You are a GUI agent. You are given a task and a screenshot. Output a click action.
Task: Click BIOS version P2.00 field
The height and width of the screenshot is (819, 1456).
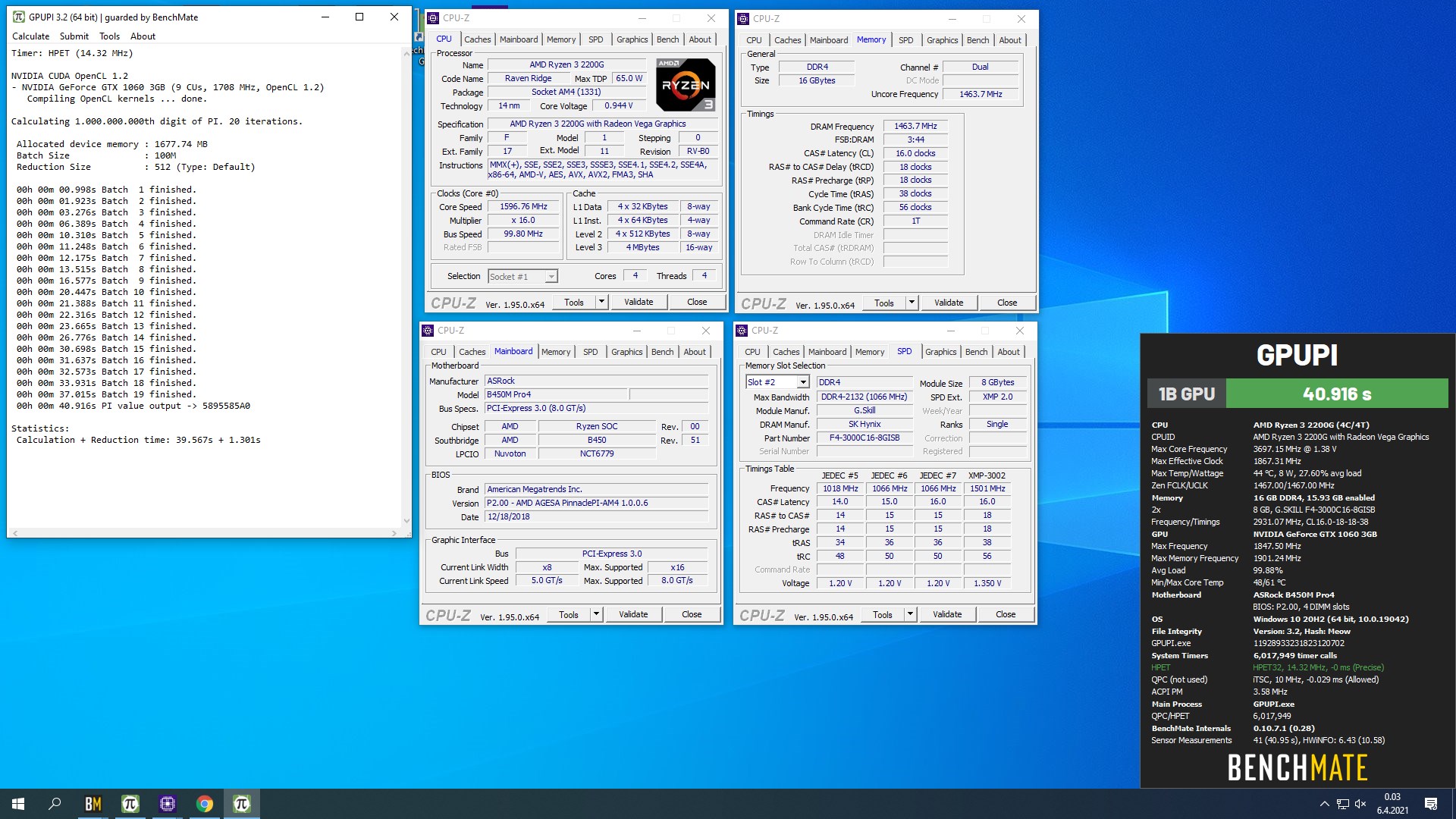pos(596,503)
